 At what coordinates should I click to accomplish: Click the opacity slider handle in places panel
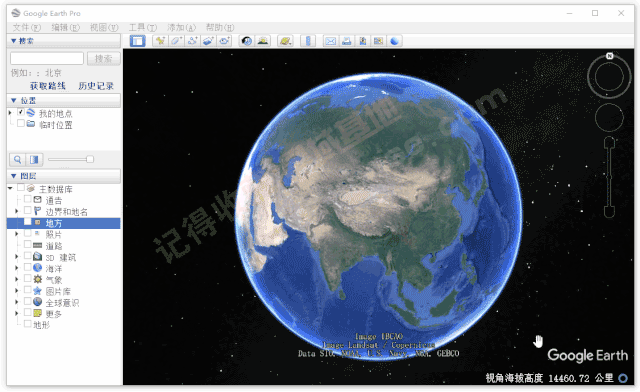(90, 159)
